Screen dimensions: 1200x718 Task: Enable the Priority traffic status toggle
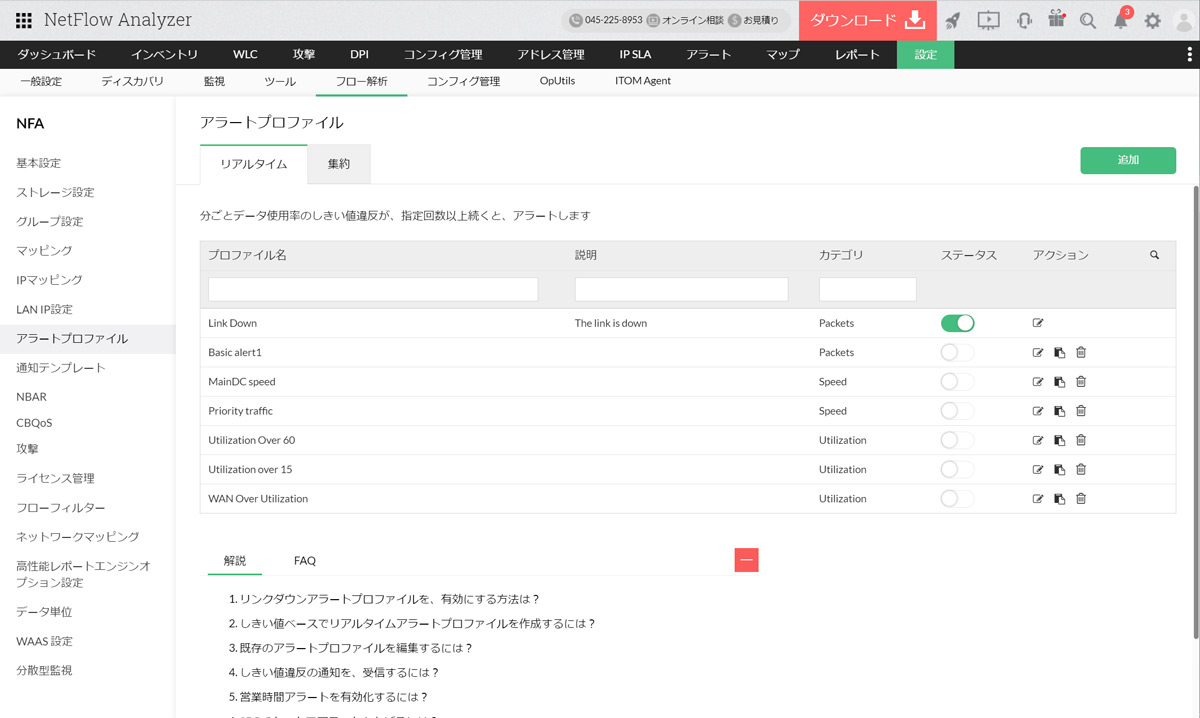pyautogui.click(x=957, y=411)
